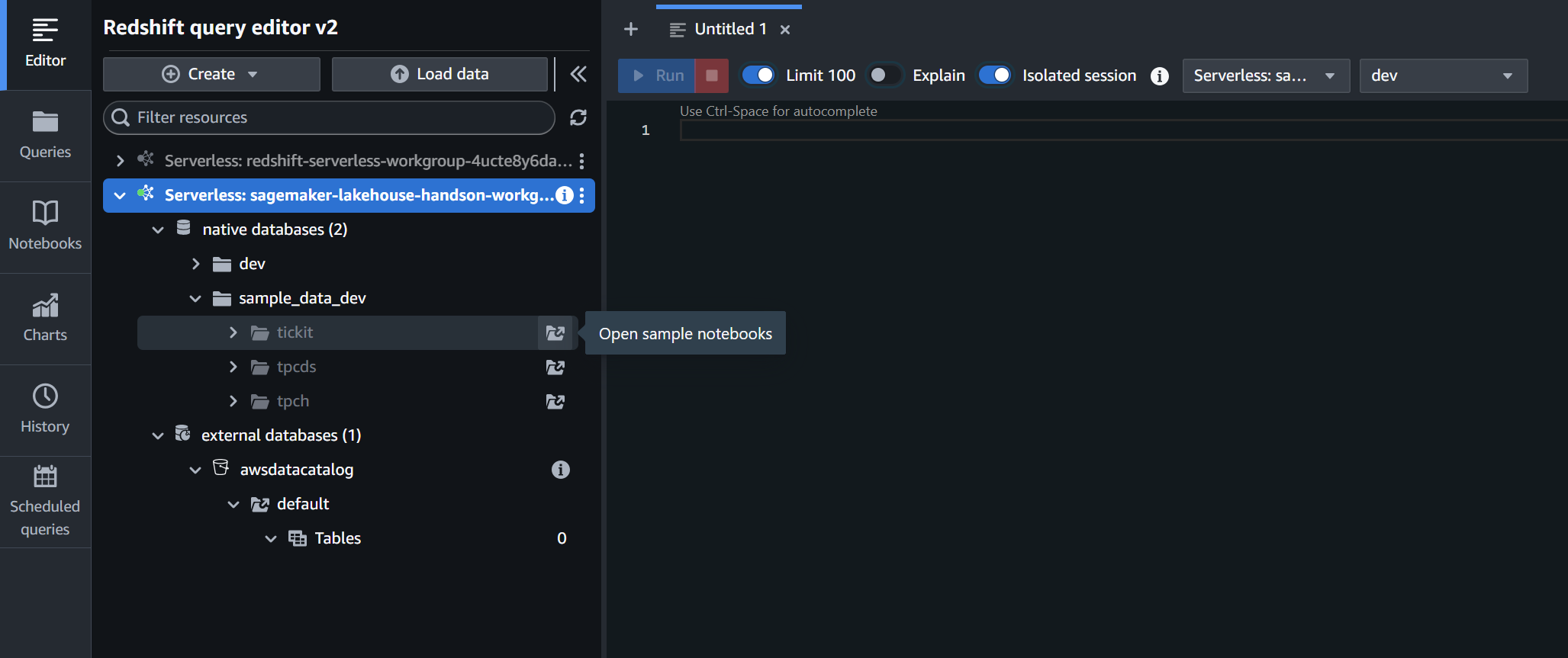The image size is (1568, 658).
Task: Run the query
Action: click(657, 75)
